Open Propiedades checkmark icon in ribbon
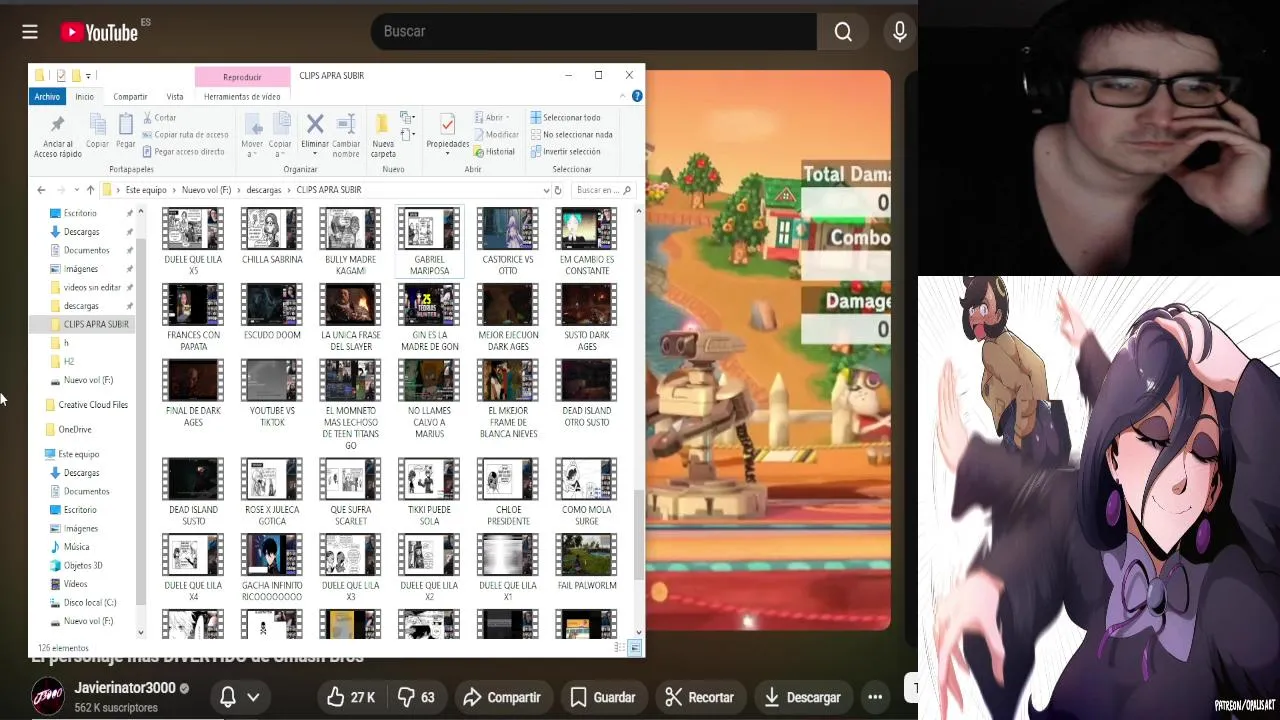 [x=447, y=125]
